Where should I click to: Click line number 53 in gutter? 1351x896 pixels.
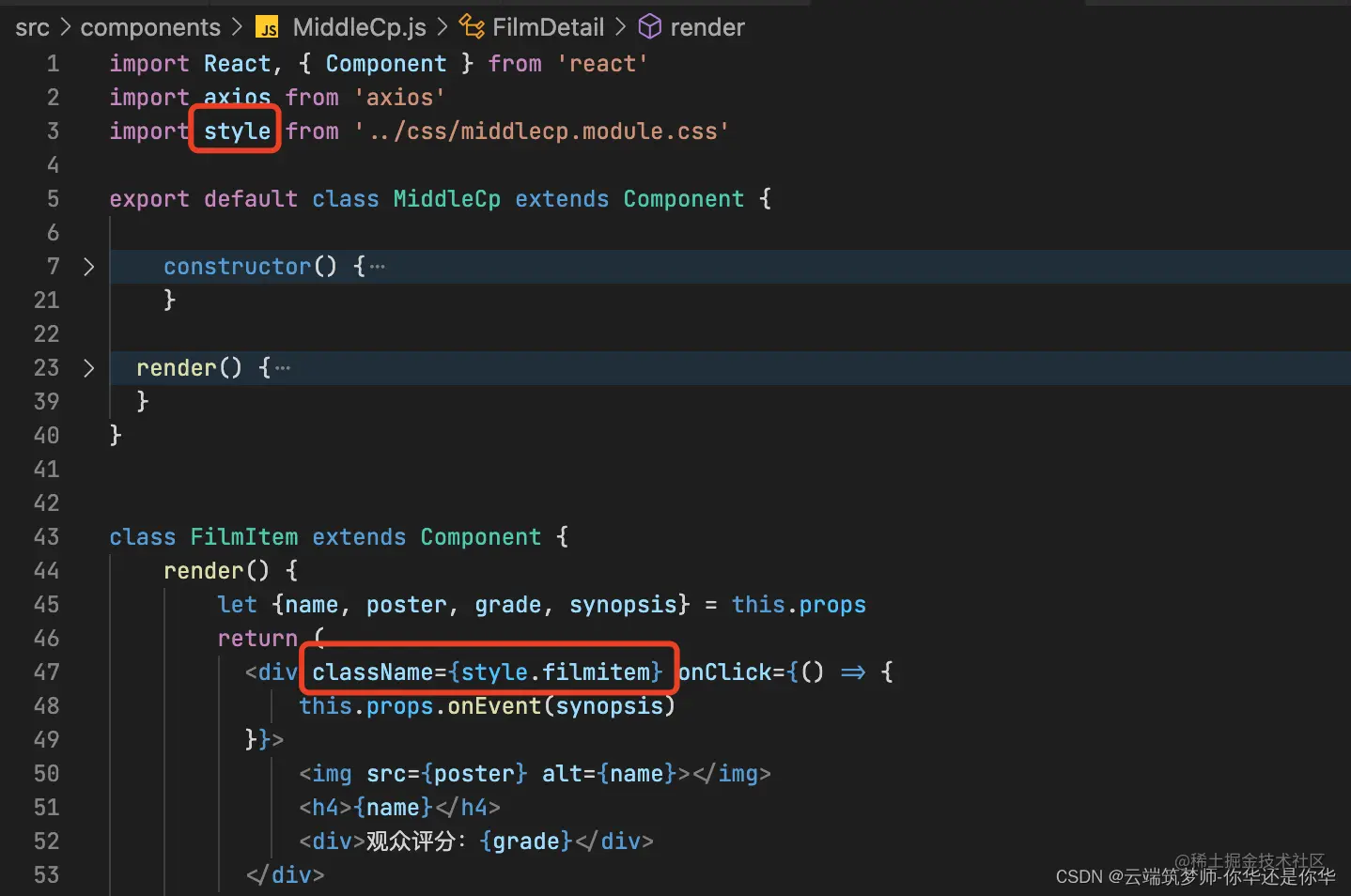[46, 875]
